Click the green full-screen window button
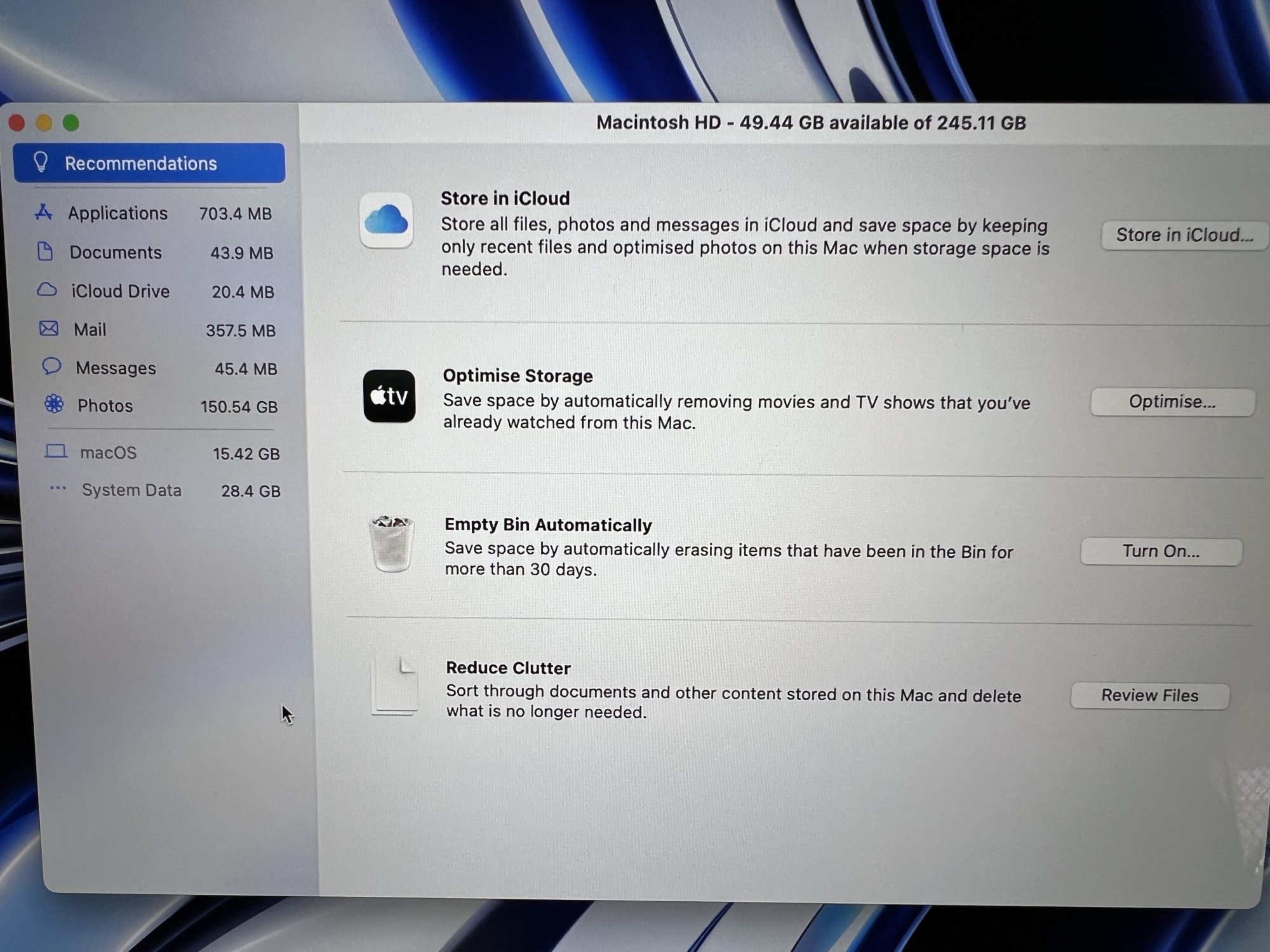Screen dimensions: 1270x952 coord(71,122)
